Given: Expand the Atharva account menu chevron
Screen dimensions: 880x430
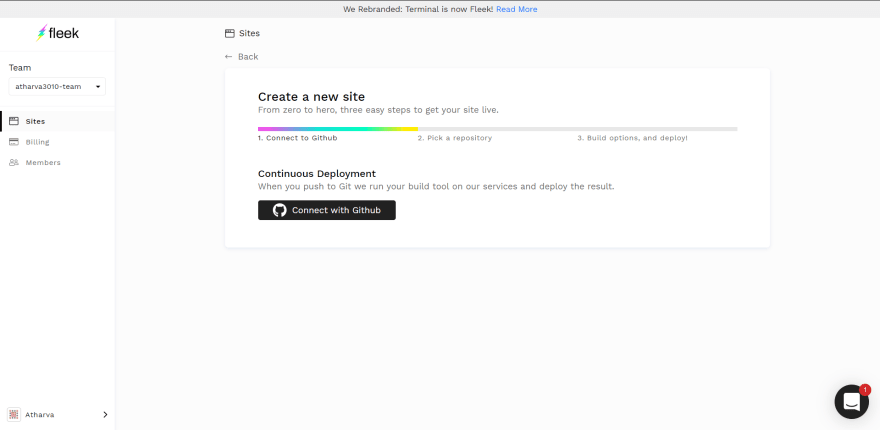Looking at the screenshot, I should [x=105, y=414].
